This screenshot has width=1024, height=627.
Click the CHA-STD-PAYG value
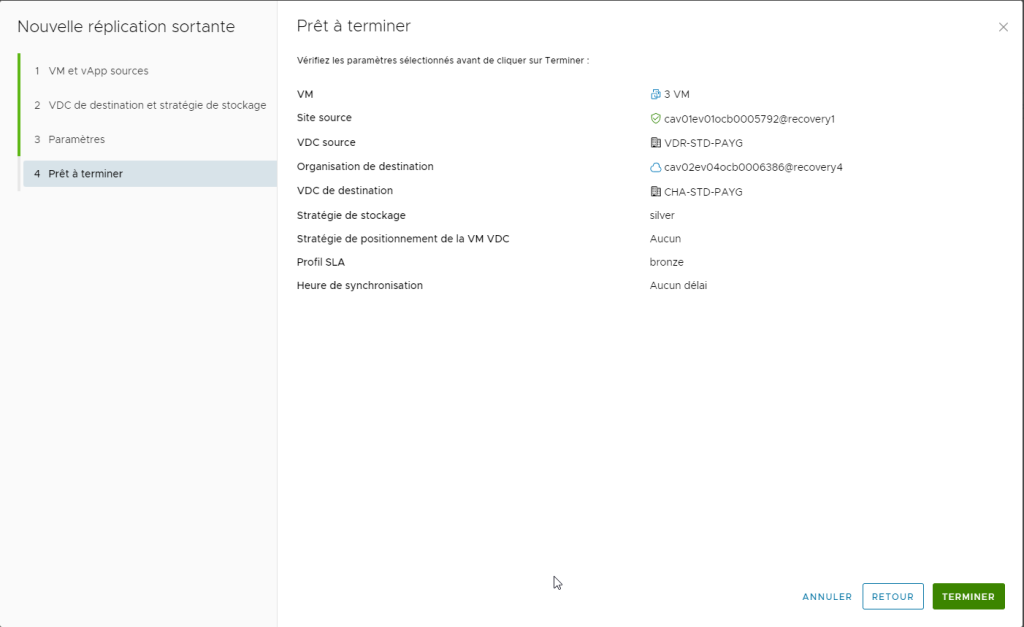coord(703,192)
